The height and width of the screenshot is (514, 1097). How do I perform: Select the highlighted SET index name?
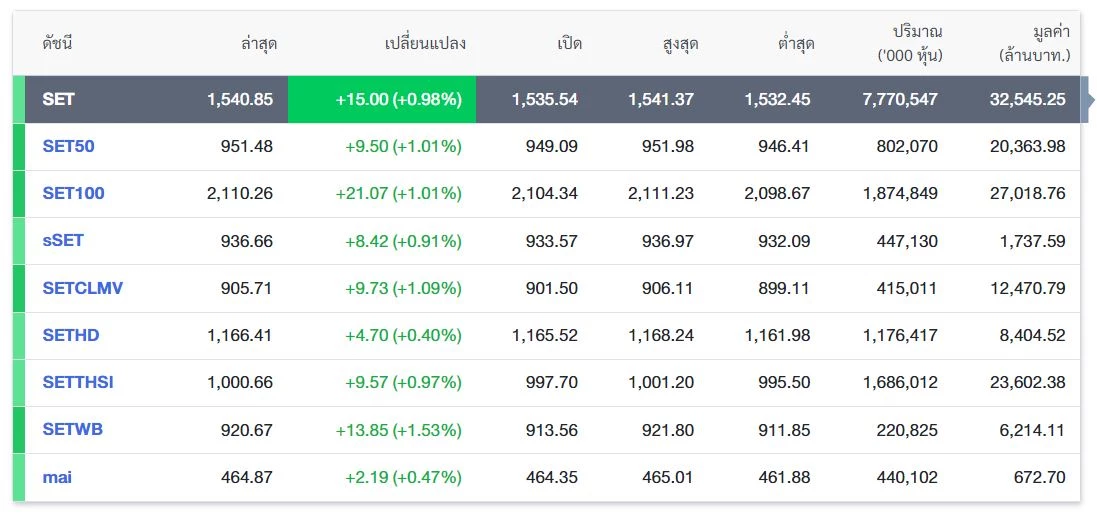coord(58,99)
